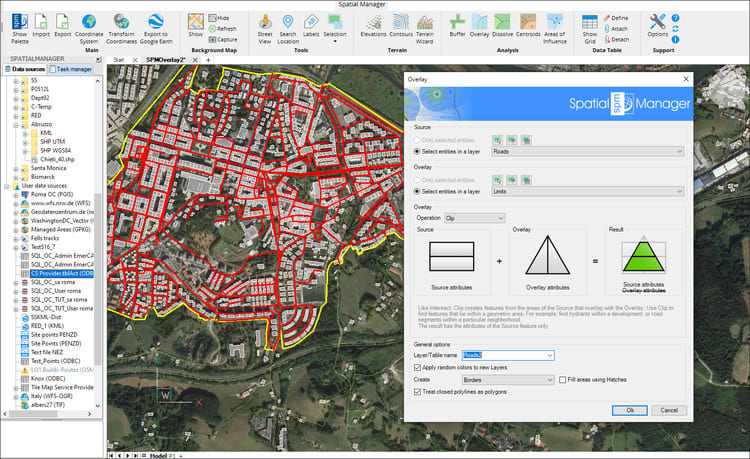Open the Show Palette tool
This screenshot has height=459, width=750.
click(20, 29)
